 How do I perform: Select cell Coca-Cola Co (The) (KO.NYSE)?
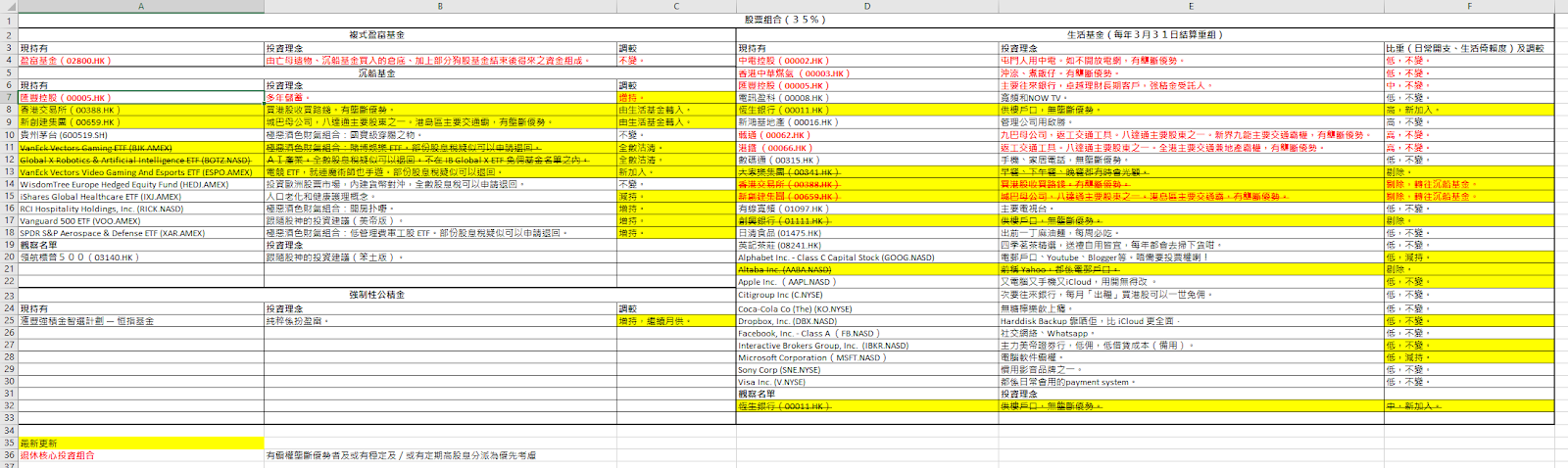[867, 308]
